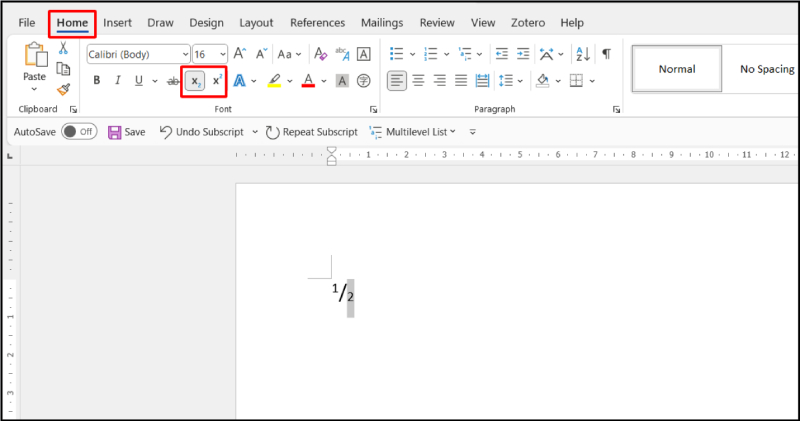Apply Bold formatting
The width and height of the screenshot is (800, 421).
(x=97, y=81)
